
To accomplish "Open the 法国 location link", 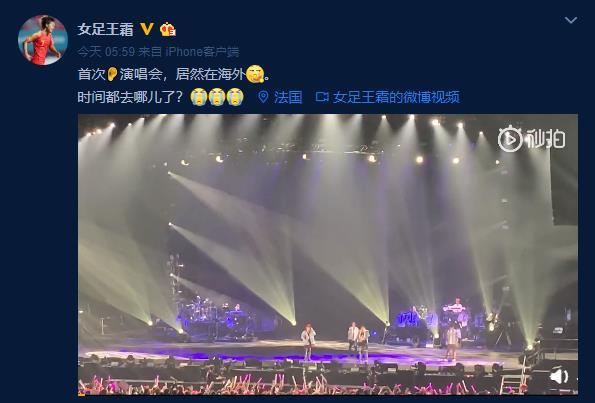I will click(288, 98).
